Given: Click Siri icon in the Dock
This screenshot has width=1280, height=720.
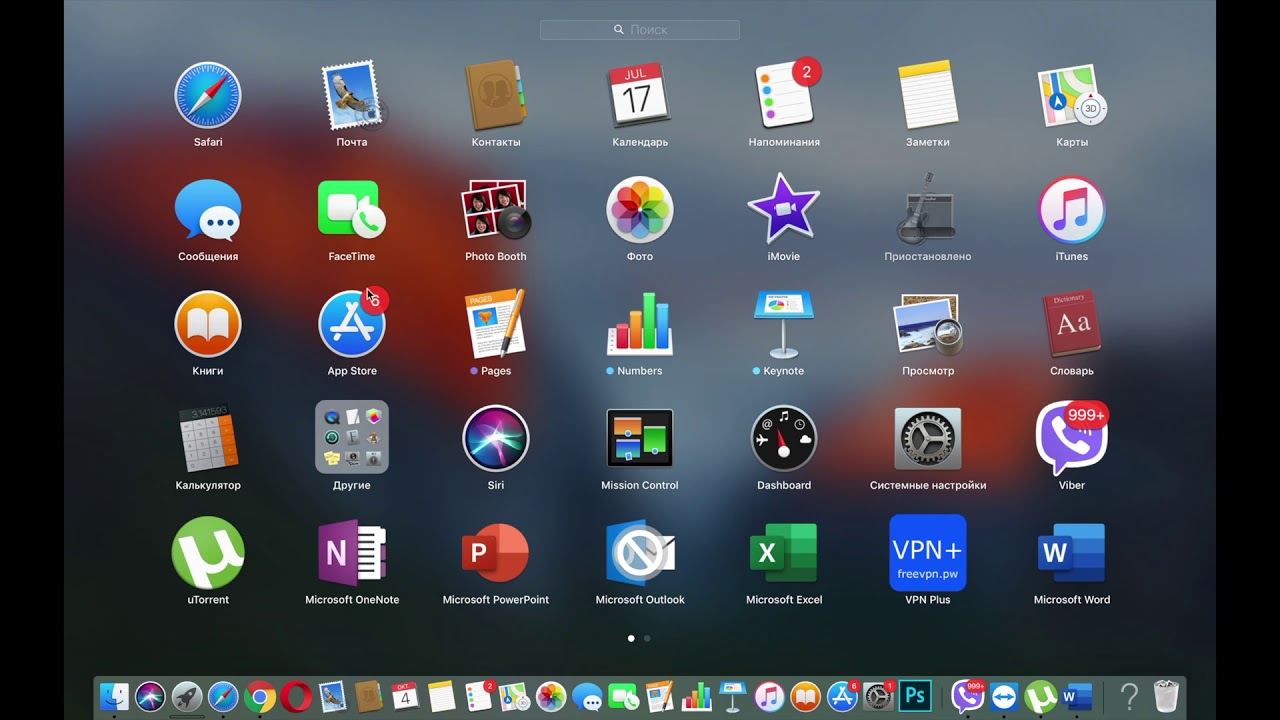Looking at the screenshot, I should point(150,696).
